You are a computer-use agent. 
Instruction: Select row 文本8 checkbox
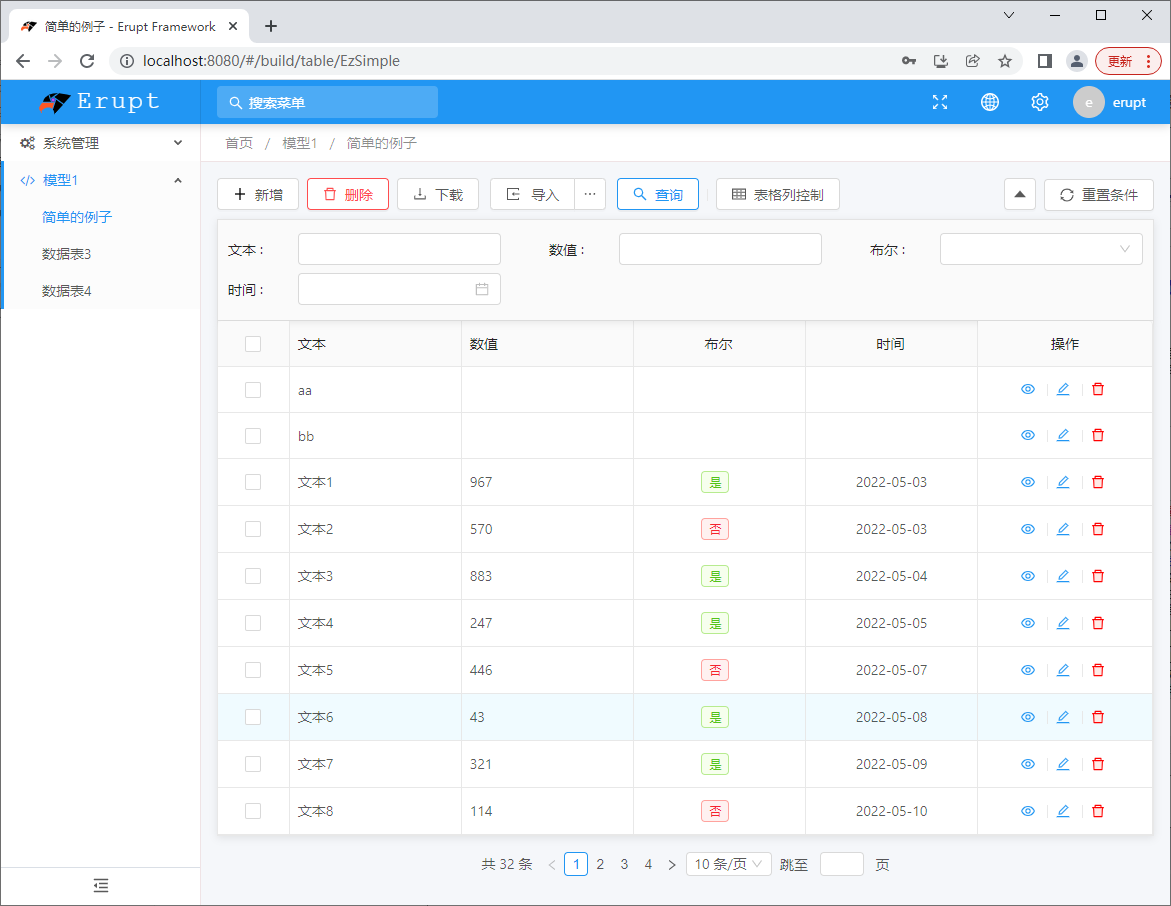coord(253,811)
